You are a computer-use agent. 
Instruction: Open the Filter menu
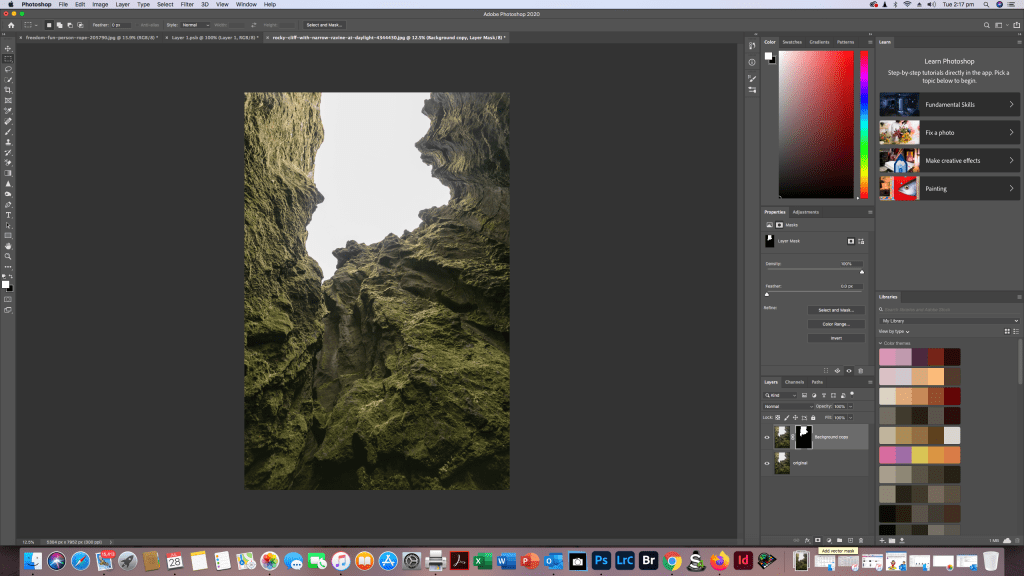click(x=187, y=4)
